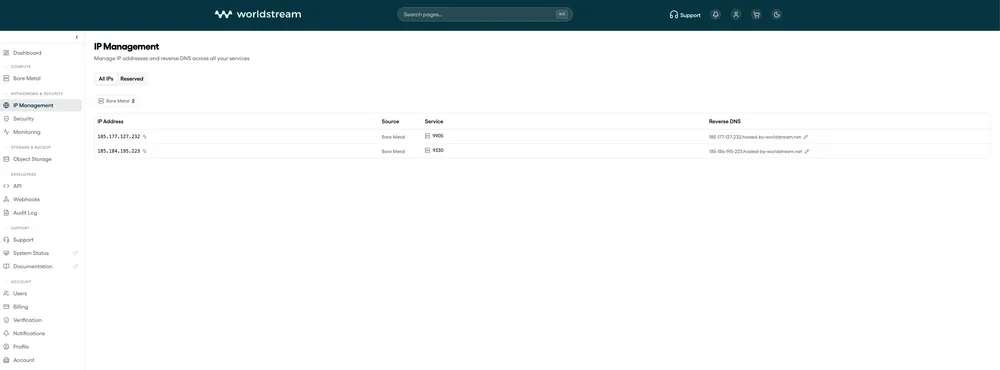Click the API code brackets icon
This screenshot has width=1000, height=370.
[x=6, y=186]
